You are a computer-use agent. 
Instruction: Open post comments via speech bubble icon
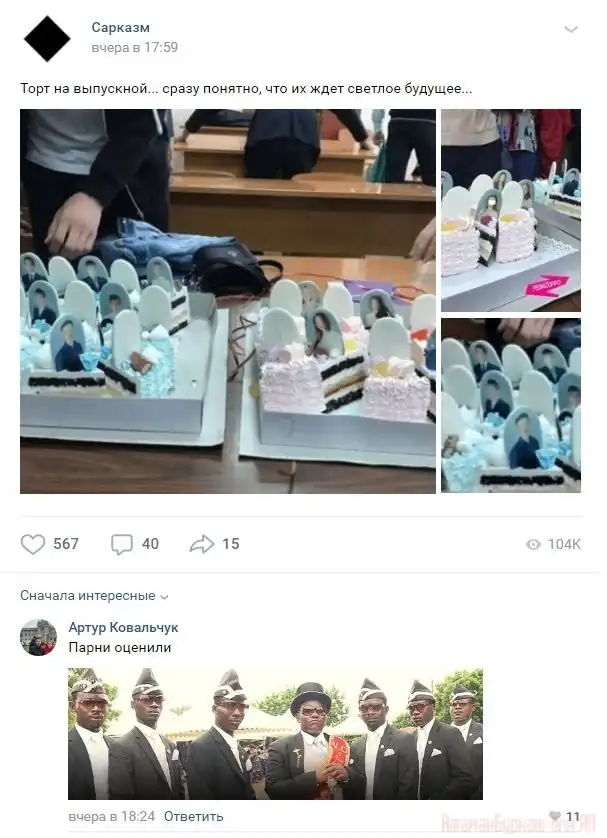pyautogui.click(x=121, y=544)
